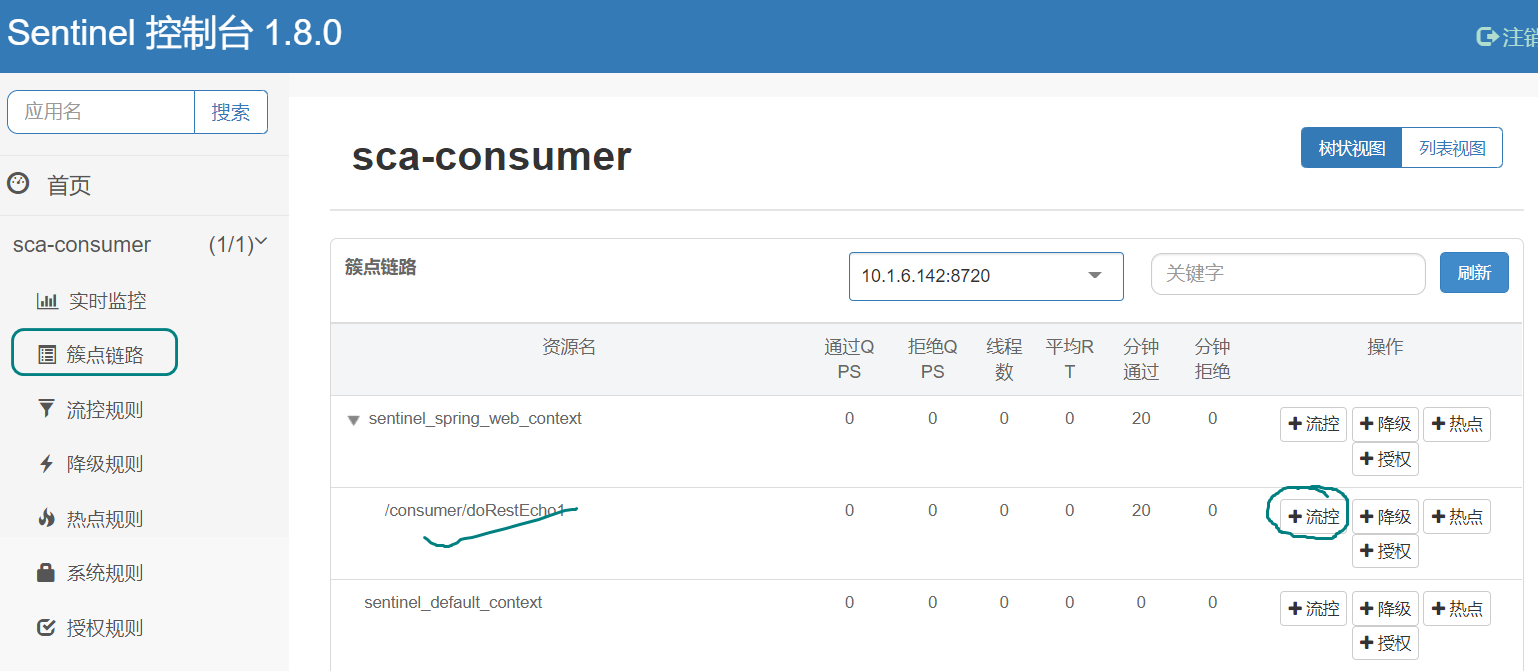
Task: Click the checkmark icon beside 授权规则
Action: [46, 628]
